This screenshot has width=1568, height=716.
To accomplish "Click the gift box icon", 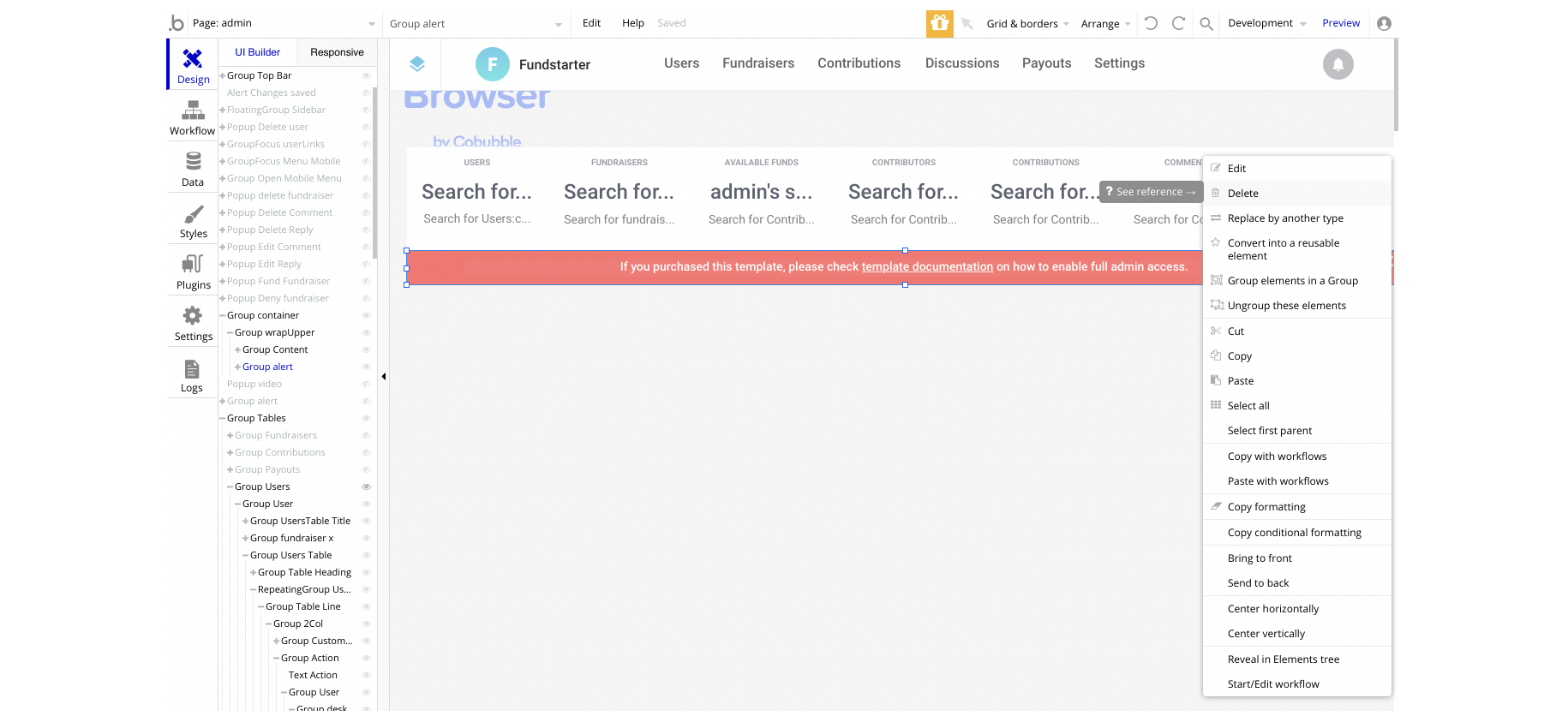I will [939, 24].
